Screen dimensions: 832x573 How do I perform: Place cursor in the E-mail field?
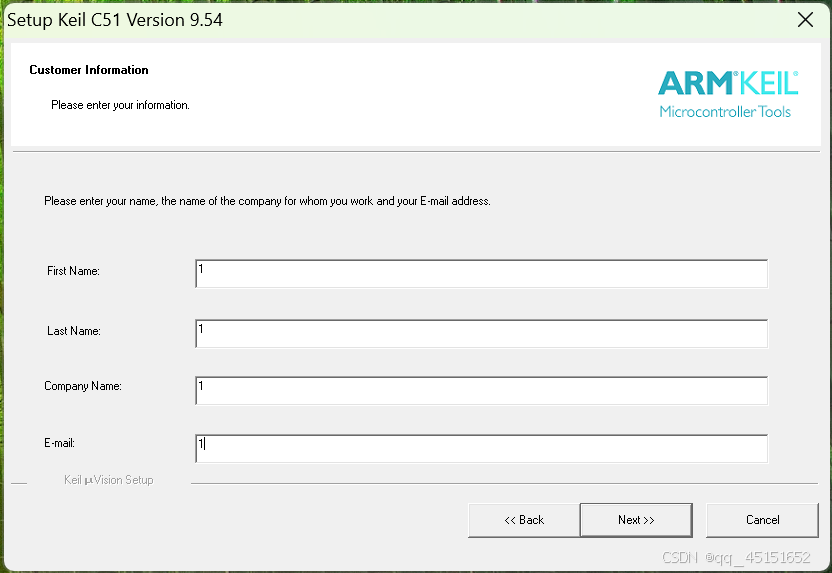481,448
